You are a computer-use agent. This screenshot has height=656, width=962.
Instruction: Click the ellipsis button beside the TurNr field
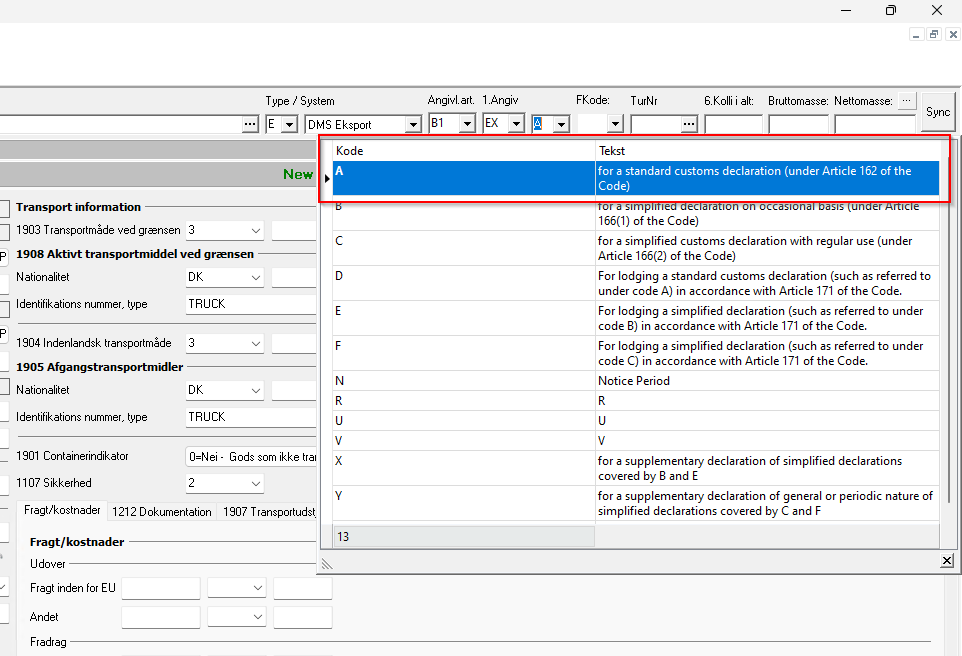[689, 124]
